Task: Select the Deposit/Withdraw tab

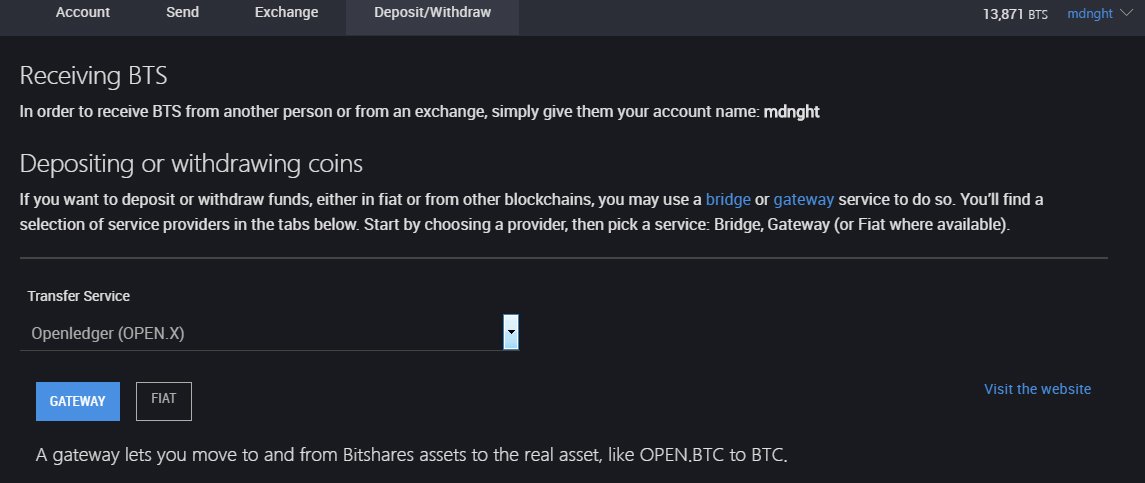Action: (432, 13)
